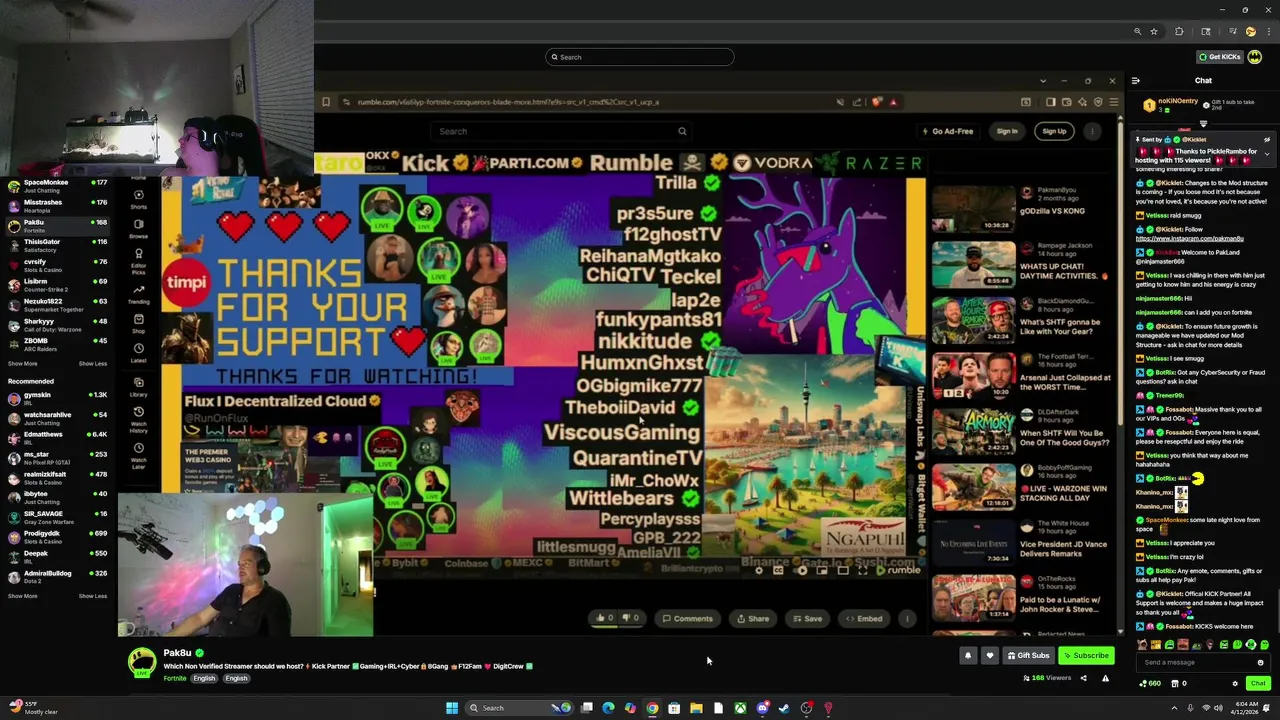Click the Gift Subs button
This screenshot has height=720, width=1280.
(x=1028, y=656)
